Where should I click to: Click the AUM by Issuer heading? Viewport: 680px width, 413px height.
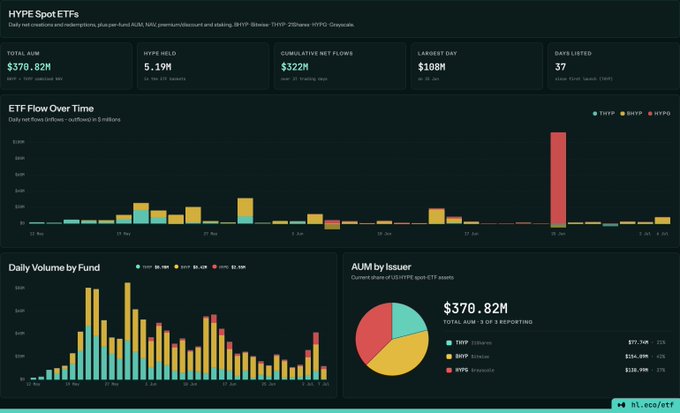[x=381, y=267]
